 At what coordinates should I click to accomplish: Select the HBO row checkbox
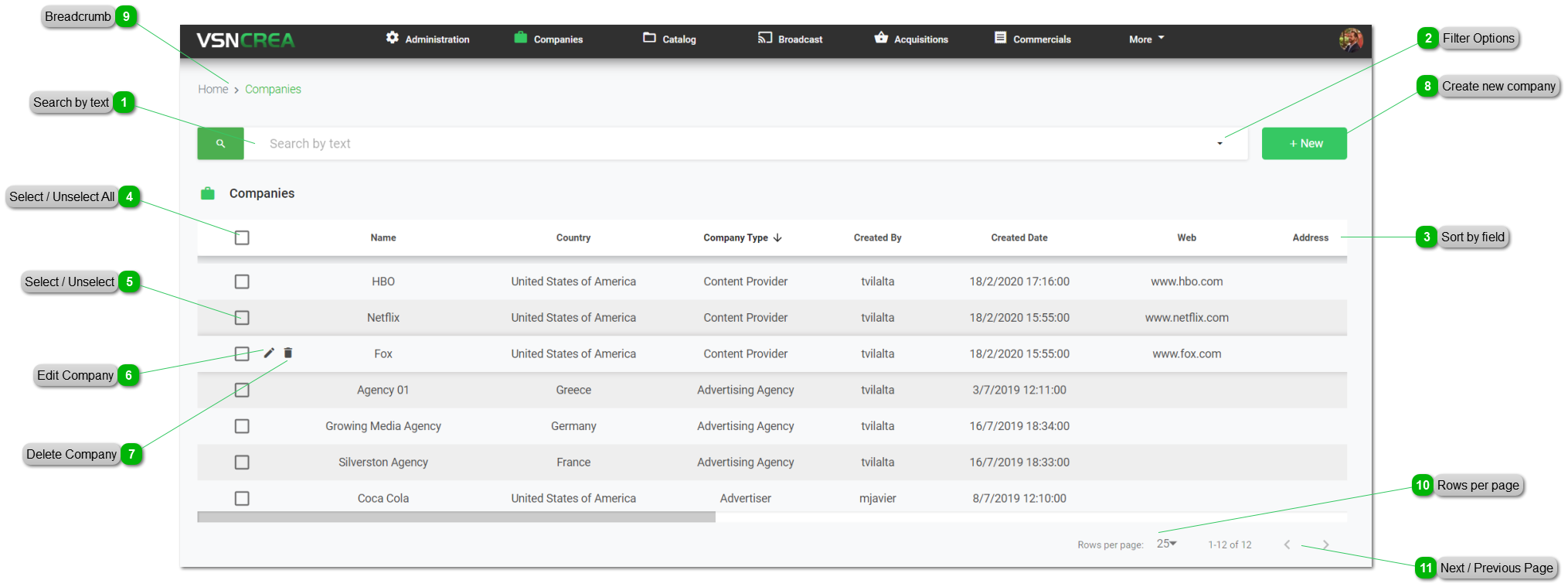click(242, 282)
